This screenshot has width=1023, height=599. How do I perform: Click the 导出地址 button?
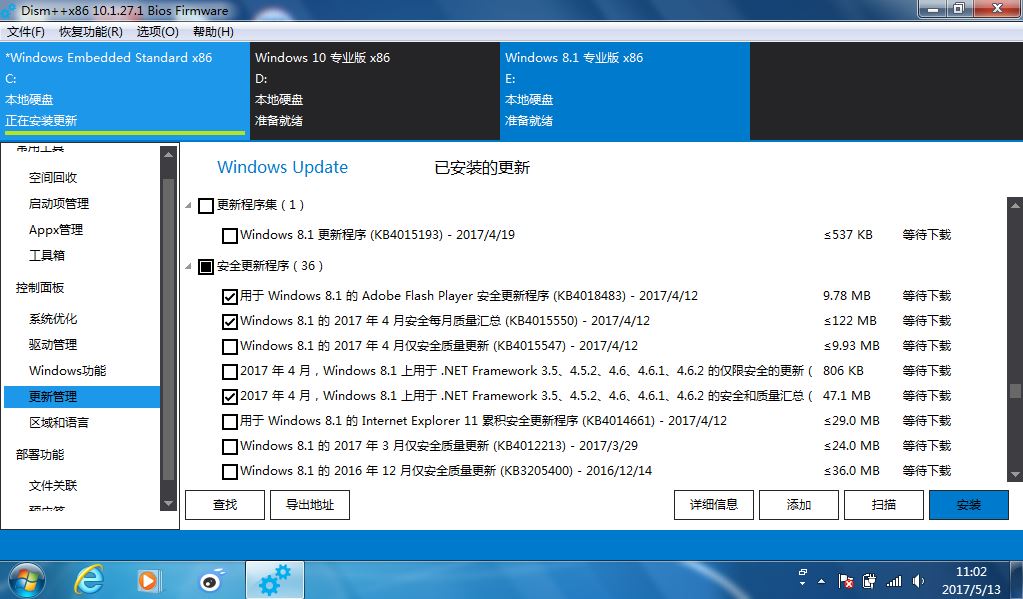pos(310,505)
